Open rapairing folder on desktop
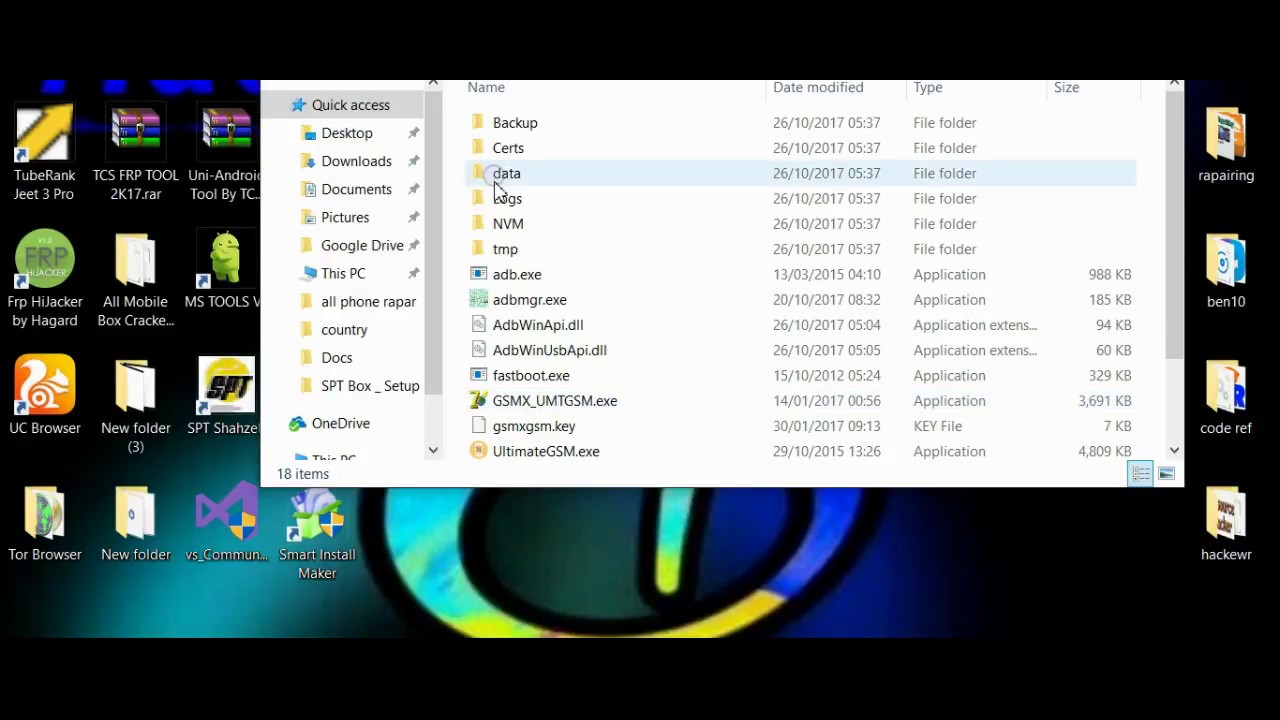 (x=1226, y=145)
